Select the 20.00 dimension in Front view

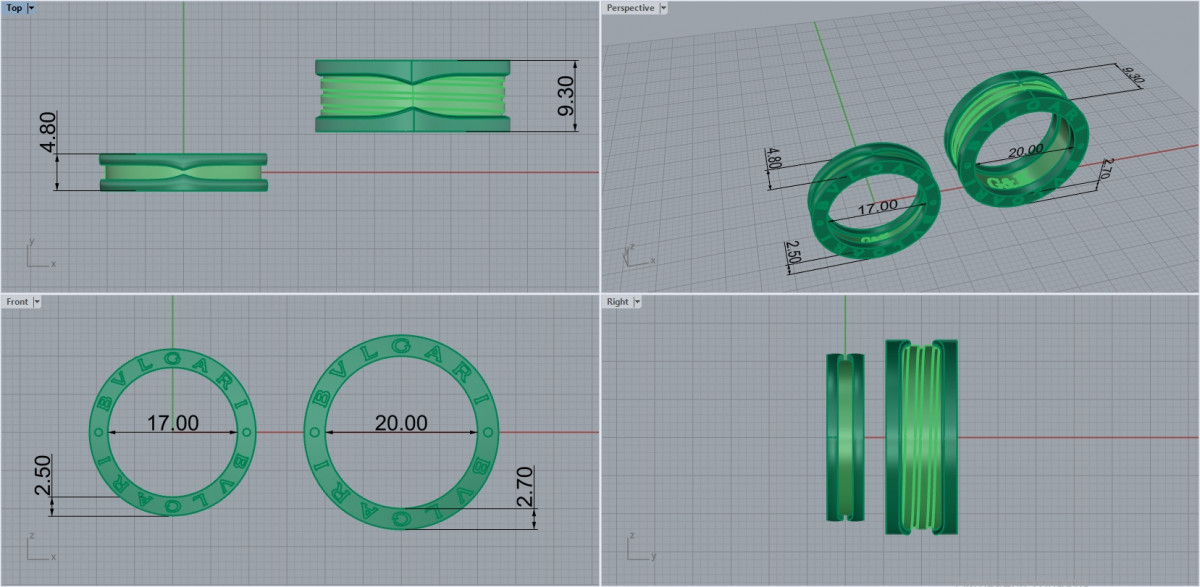[x=401, y=423]
